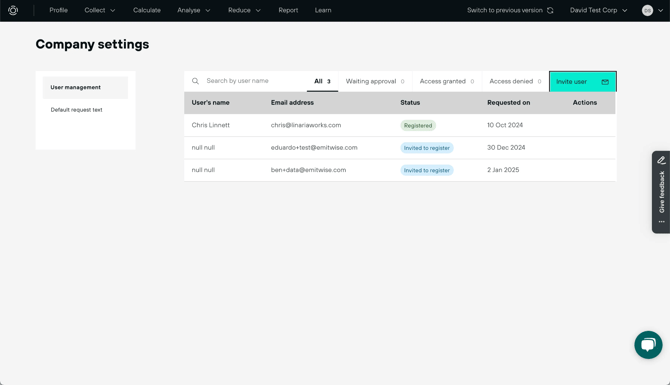Viewport: 670px width, 385px height.
Task: Expand the Reduce dropdown chevron
Action: pyautogui.click(x=258, y=10)
